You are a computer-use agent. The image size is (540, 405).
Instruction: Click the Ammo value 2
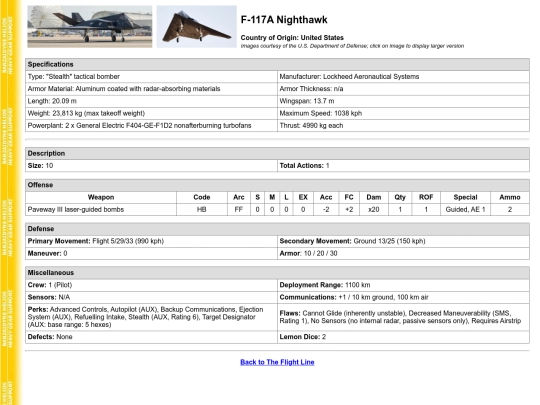(510, 209)
